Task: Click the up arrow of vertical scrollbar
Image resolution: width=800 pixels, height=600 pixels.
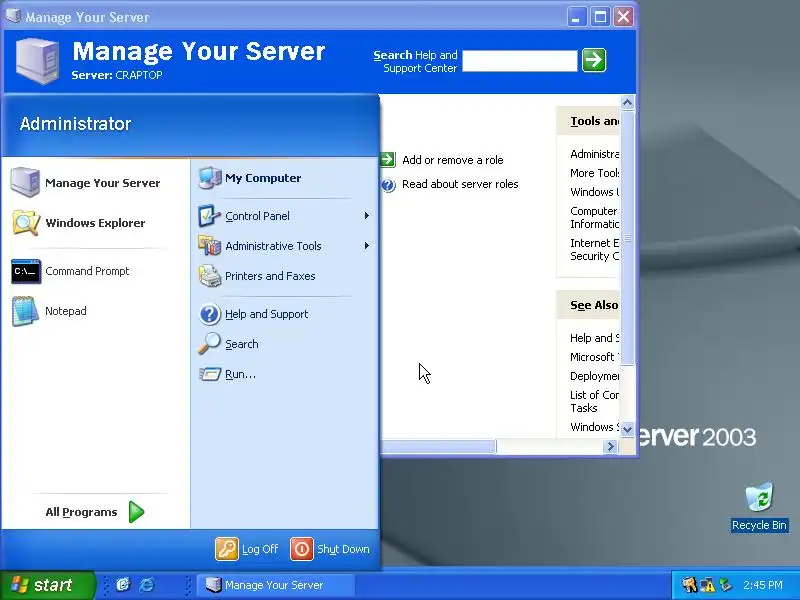Action: (628, 103)
